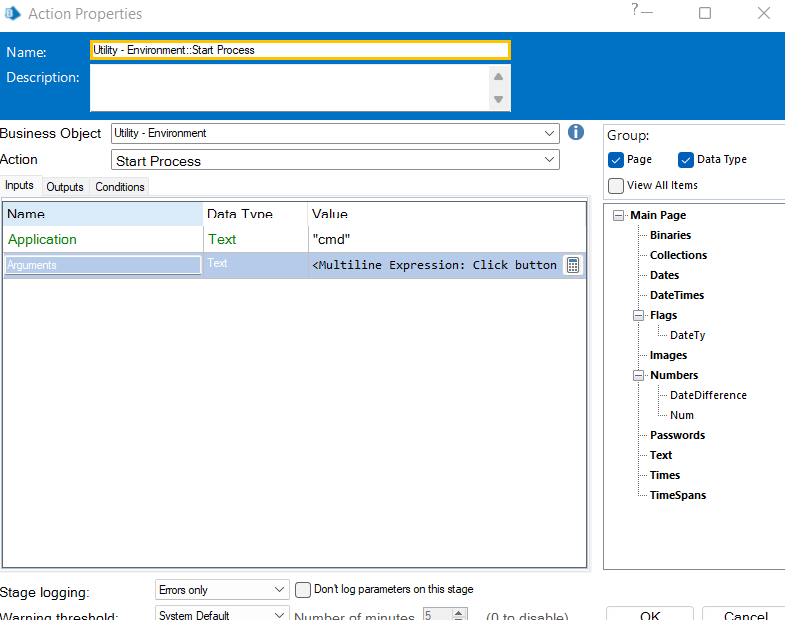Open the Business Object dropdown
Image resolution: width=785 pixels, height=620 pixels.
(549, 133)
